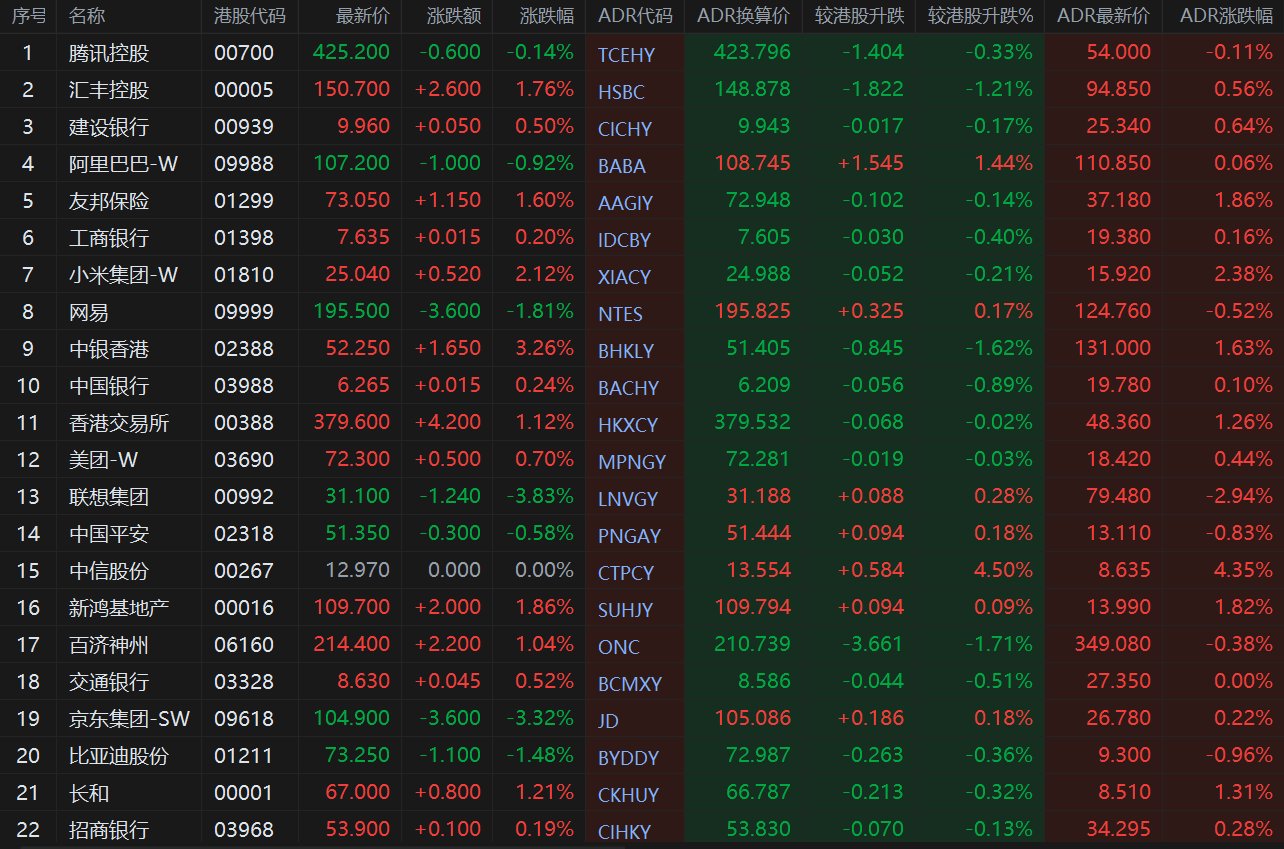This screenshot has height=849, width=1284.
Task: Click ADR code JD
Action: 608,721
